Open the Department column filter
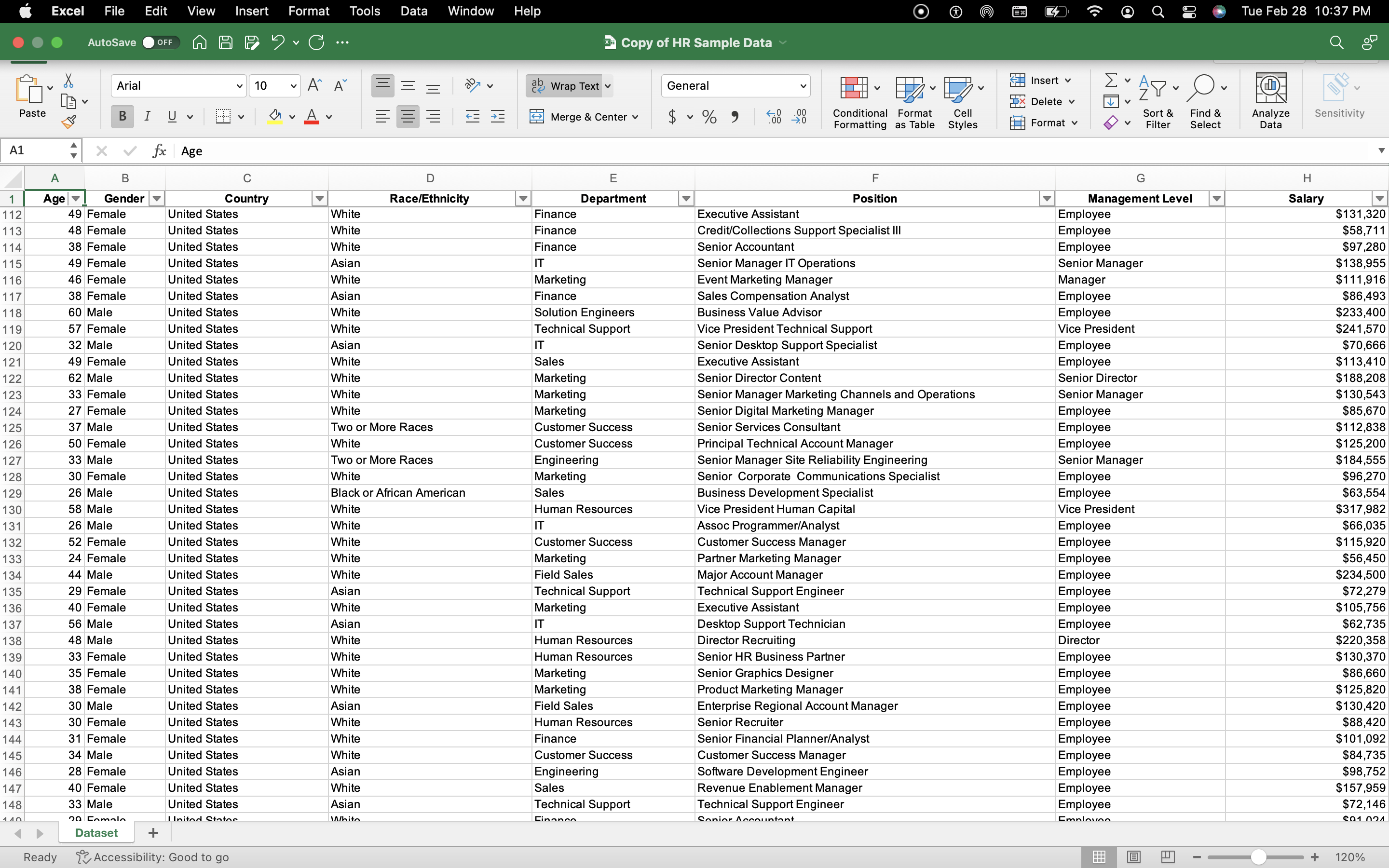The width and height of the screenshot is (1389, 868). pyautogui.click(x=686, y=198)
